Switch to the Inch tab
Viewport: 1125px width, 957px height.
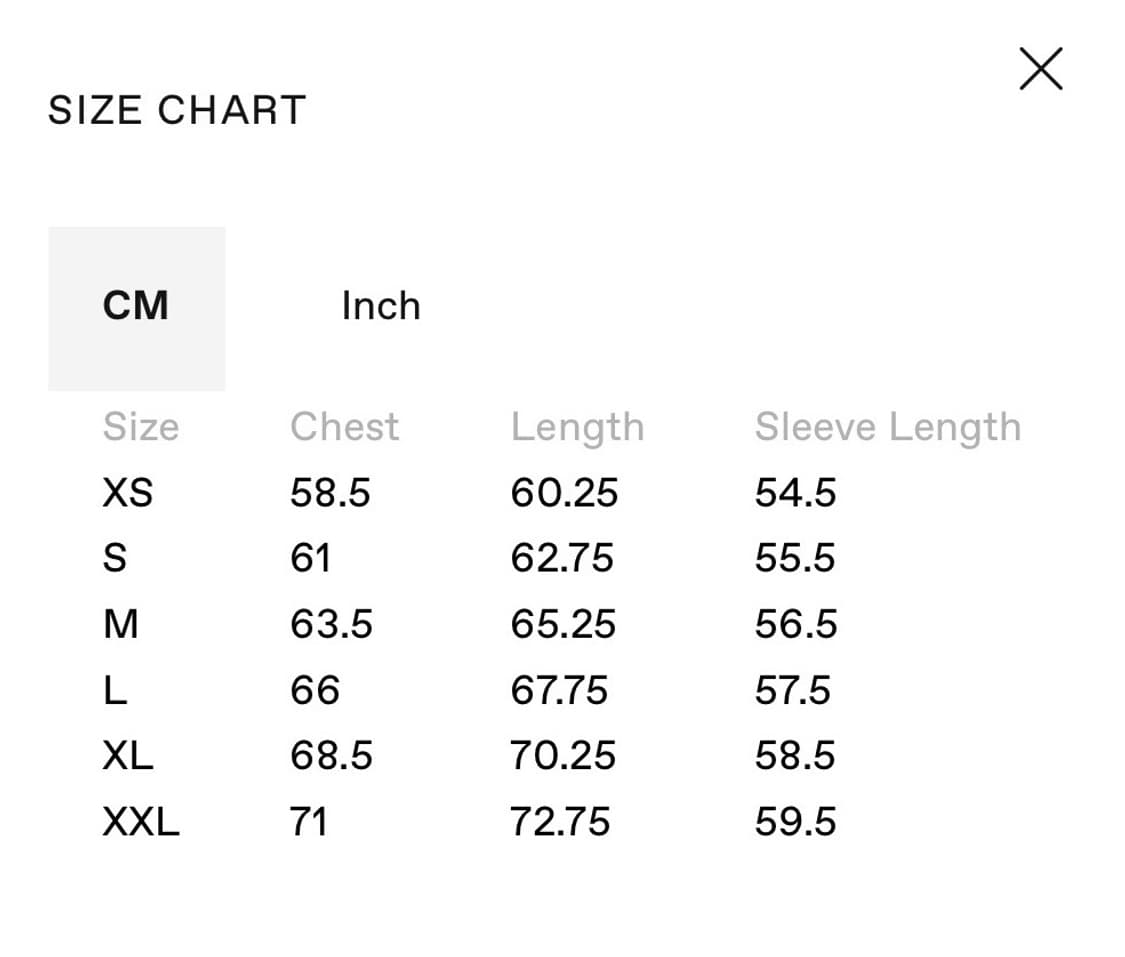click(x=381, y=306)
